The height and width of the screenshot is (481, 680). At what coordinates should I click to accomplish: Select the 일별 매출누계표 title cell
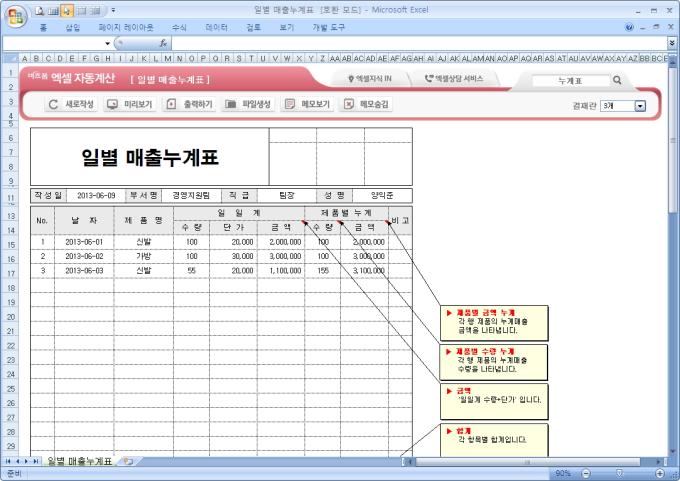pyautogui.click(x=150, y=157)
